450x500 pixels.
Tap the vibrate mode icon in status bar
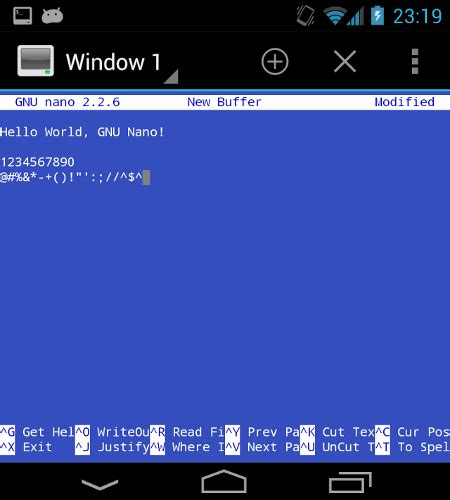(x=305, y=16)
